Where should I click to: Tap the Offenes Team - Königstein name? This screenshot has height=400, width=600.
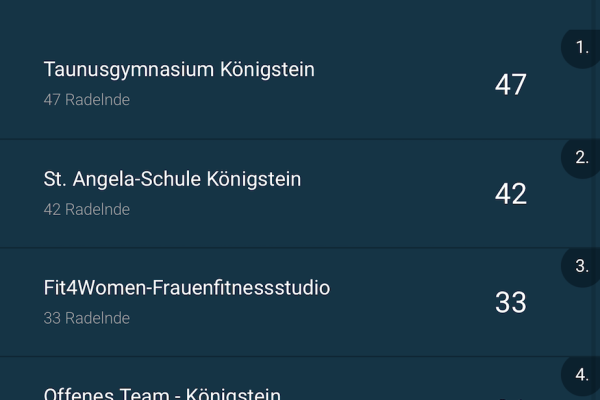point(162,394)
